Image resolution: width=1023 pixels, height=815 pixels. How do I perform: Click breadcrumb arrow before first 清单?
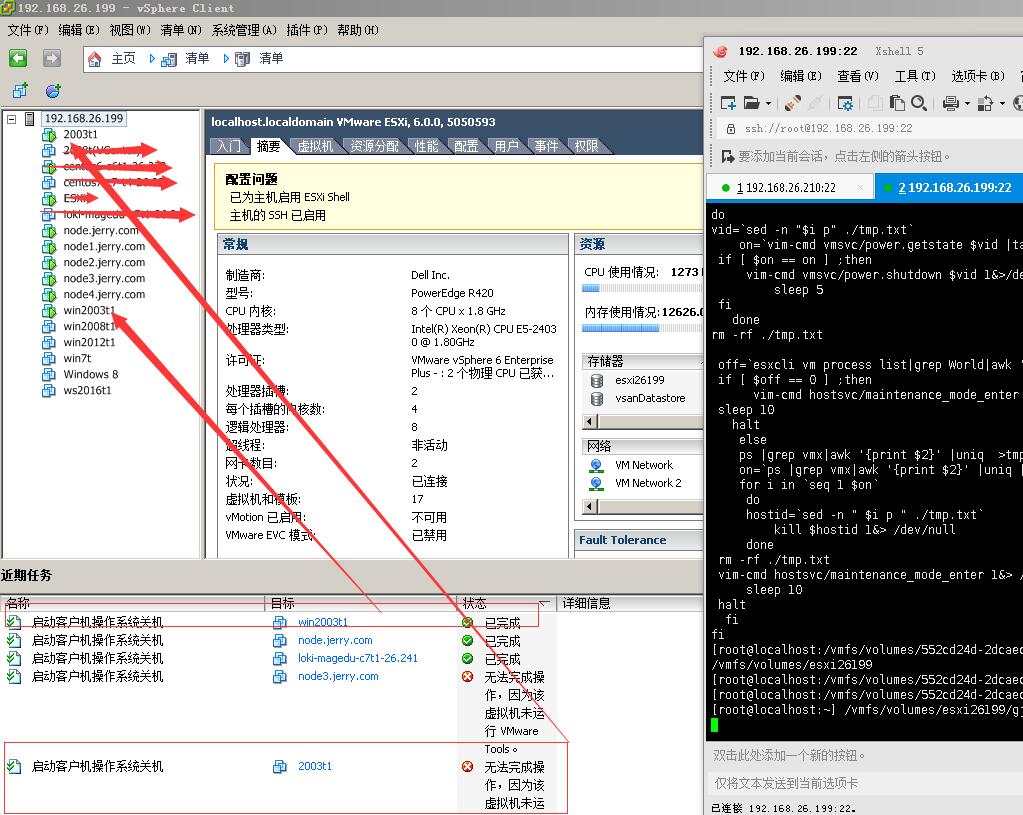point(152,59)
